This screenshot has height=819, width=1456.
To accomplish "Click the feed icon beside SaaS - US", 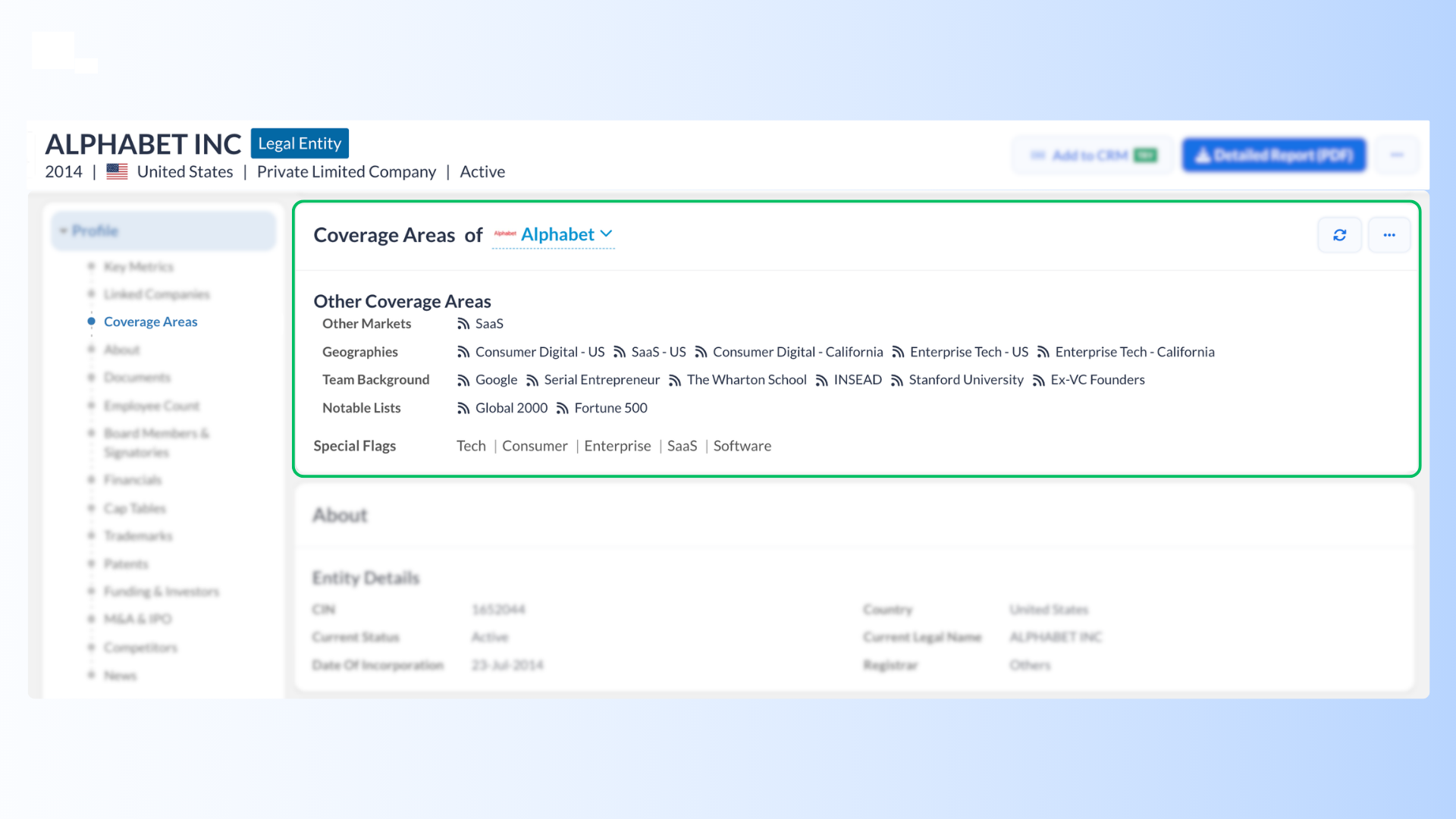I will click(x=620, y=352).
